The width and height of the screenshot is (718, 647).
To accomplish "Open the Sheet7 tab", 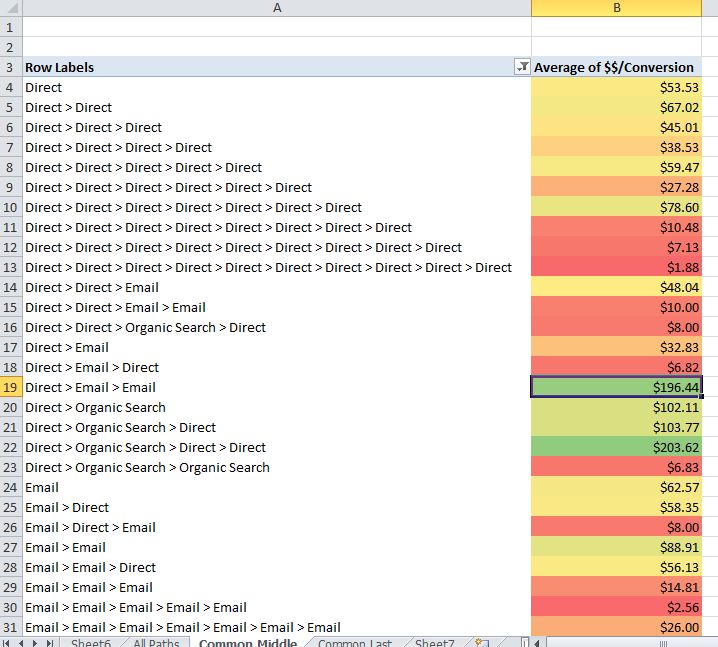I will tap(434, 642).
